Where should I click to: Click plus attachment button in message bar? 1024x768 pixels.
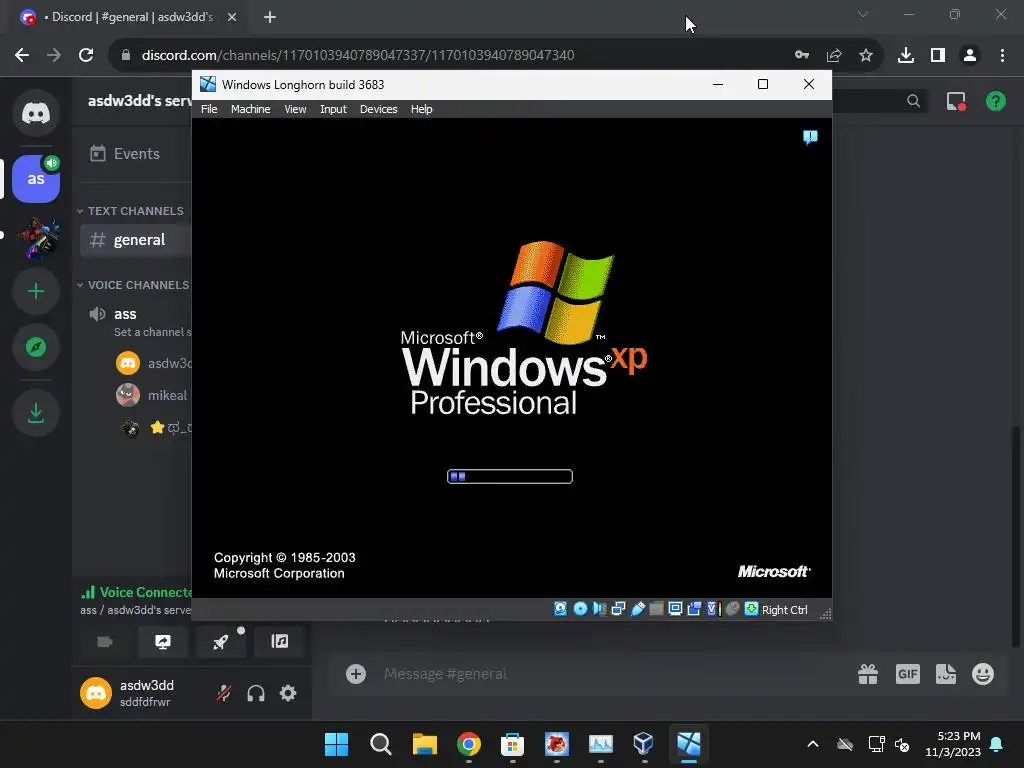(x=356, y=674)
